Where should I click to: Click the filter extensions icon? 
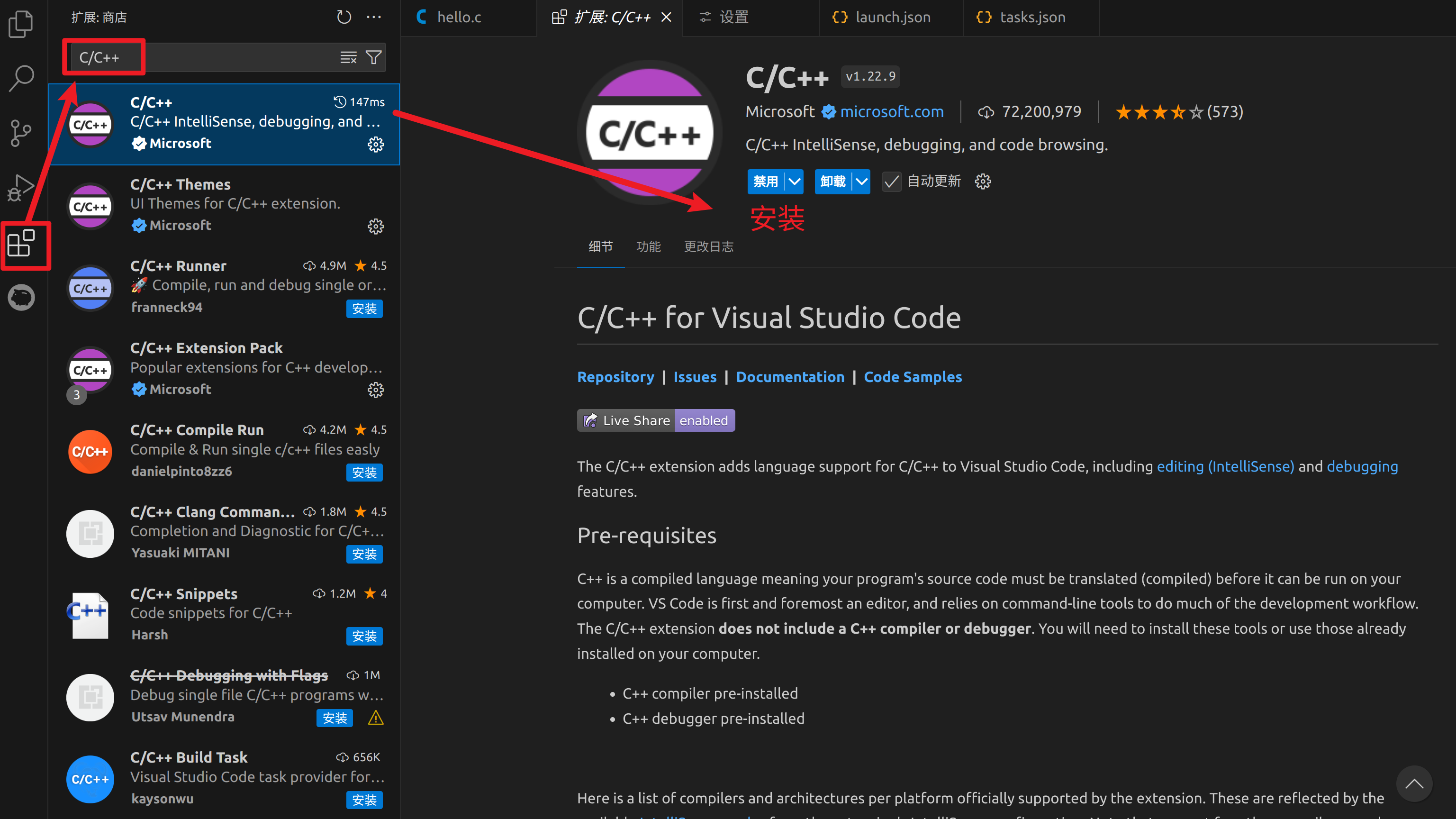click(x=374, y=57)
